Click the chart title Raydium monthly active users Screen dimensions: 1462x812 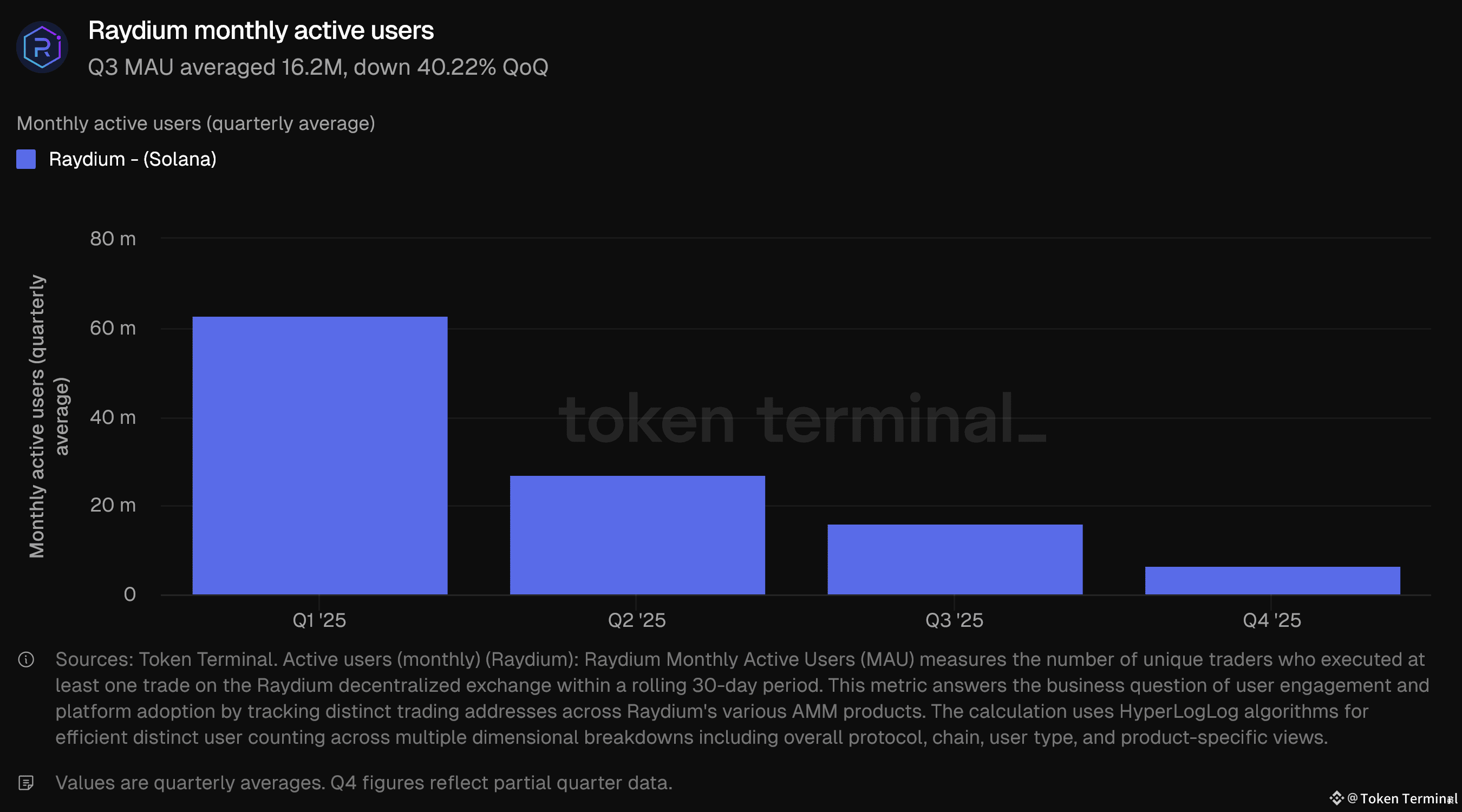[x=260, y=31]
